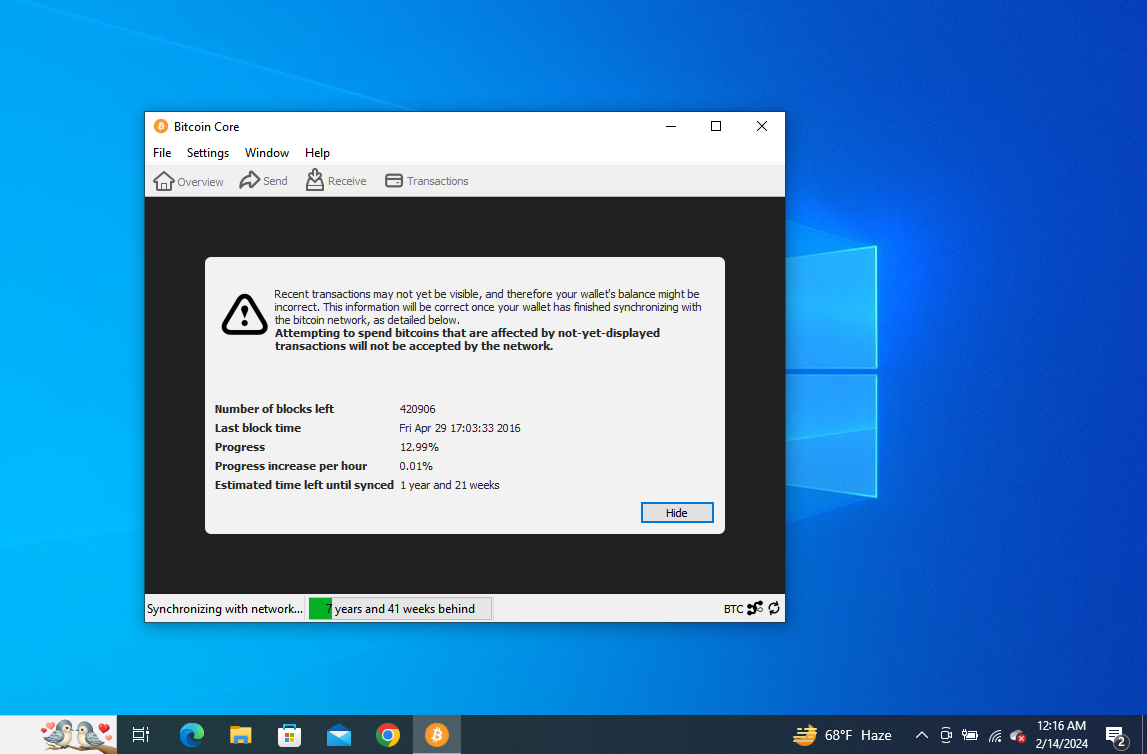The width and height of the screenshot is (1147, 754).
Task: Open the 68°F Haze weather widget
Action: (x=843, y=735)
